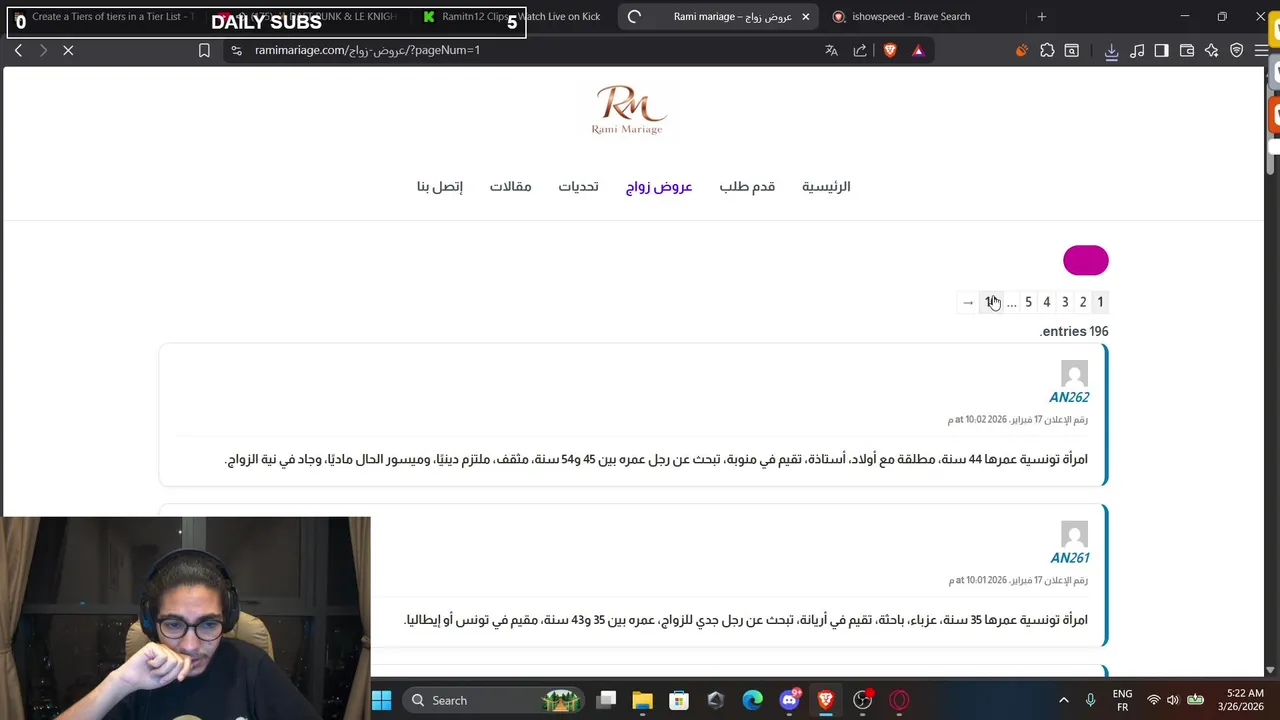Open OBS Studio from taskbar

point(862,700)
